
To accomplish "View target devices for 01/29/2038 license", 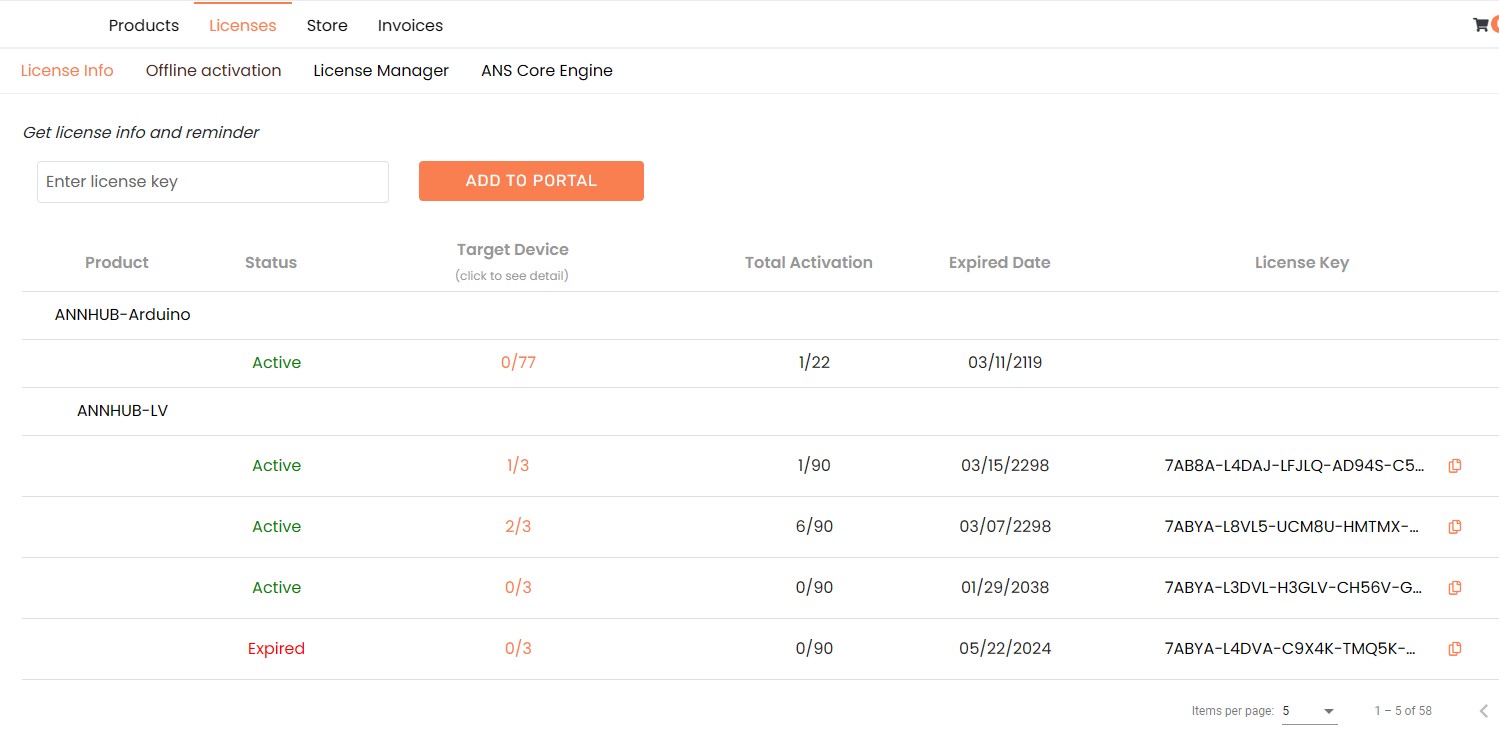I will click(518, 588).
